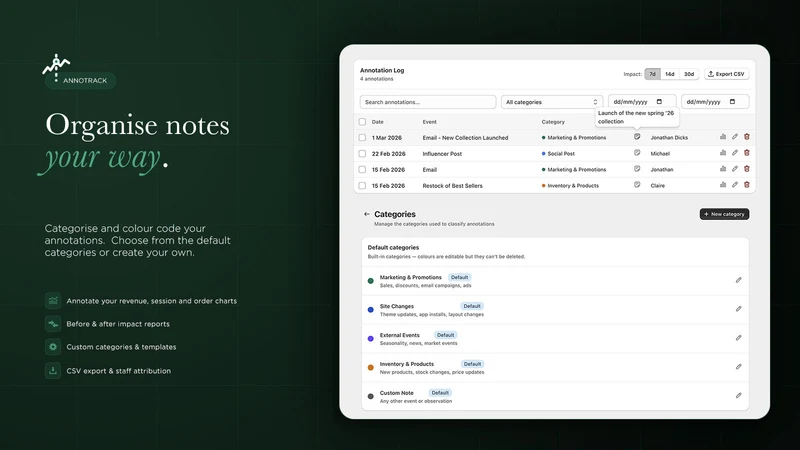Sort by the Category column header
The image size is (800, 450).
(553, 122)
